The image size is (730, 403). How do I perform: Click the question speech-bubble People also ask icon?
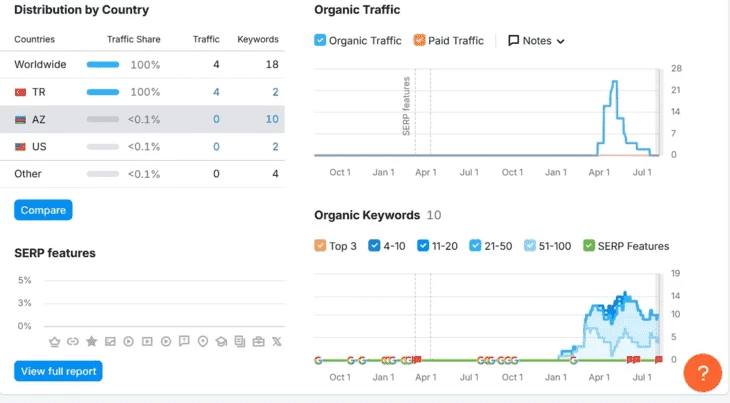point(184,342)
